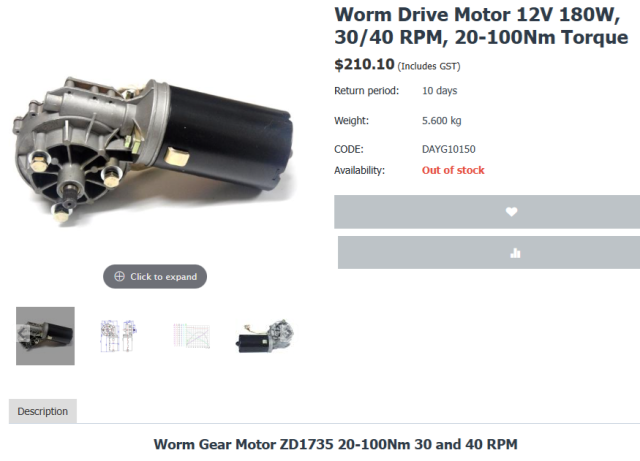Click the $210.10 price
640x461 pixels.
[364, 64]
